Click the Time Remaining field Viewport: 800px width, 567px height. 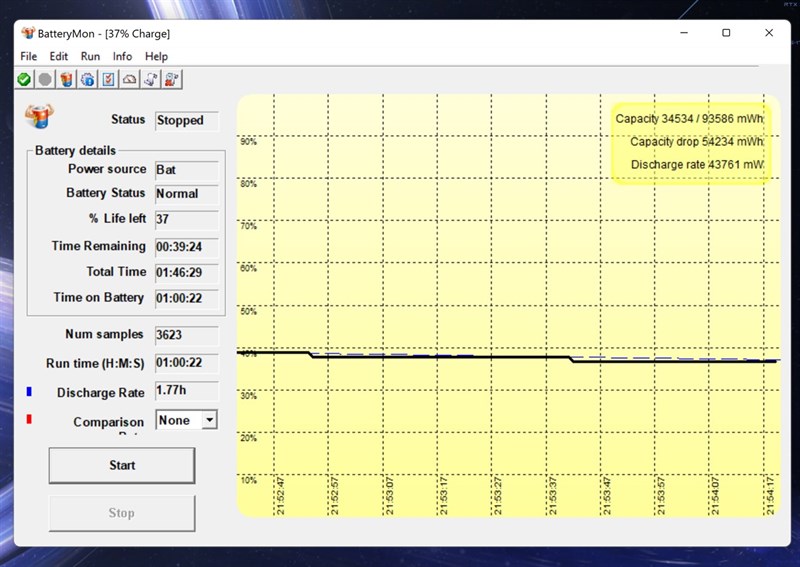click(x=187, y=247)
